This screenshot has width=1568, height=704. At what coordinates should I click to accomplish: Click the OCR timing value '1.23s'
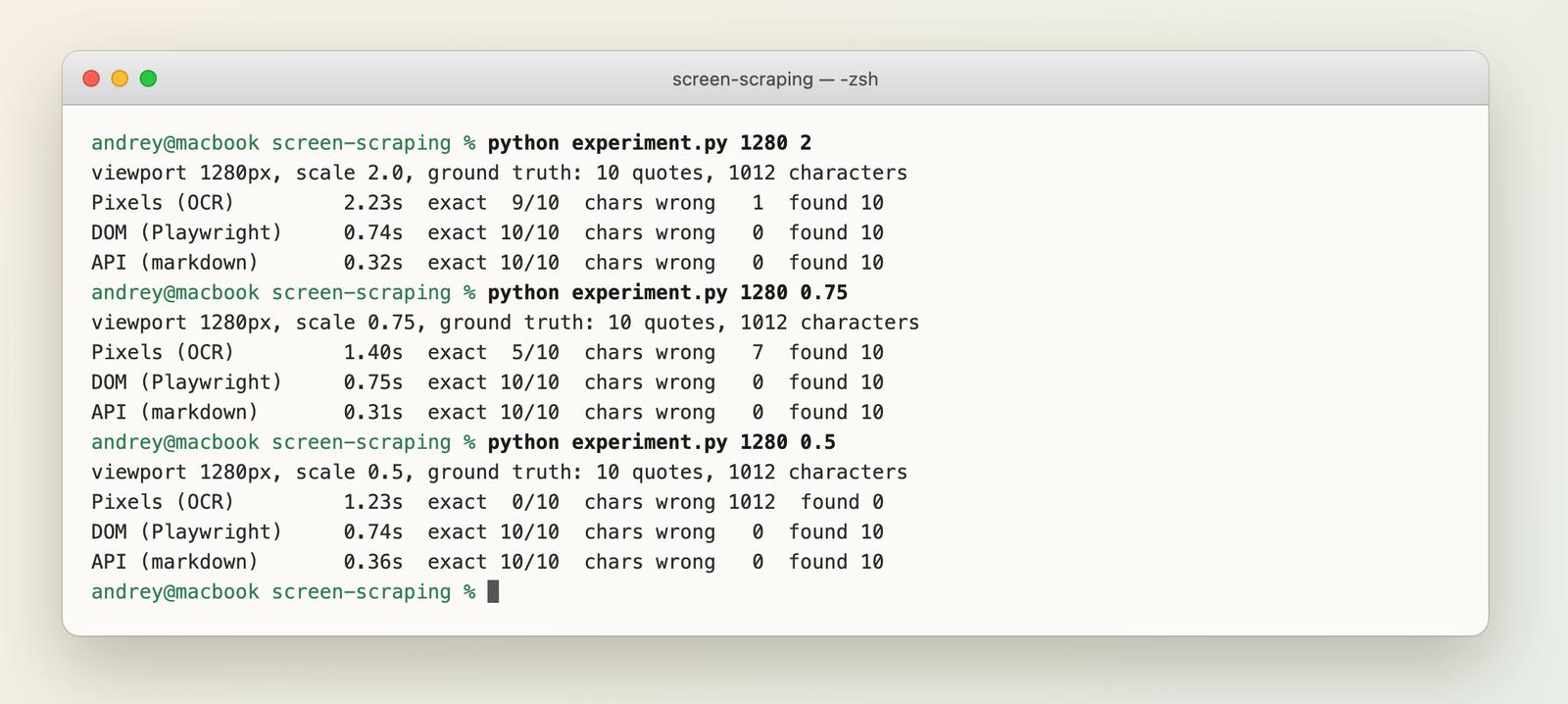click(372, 502)
